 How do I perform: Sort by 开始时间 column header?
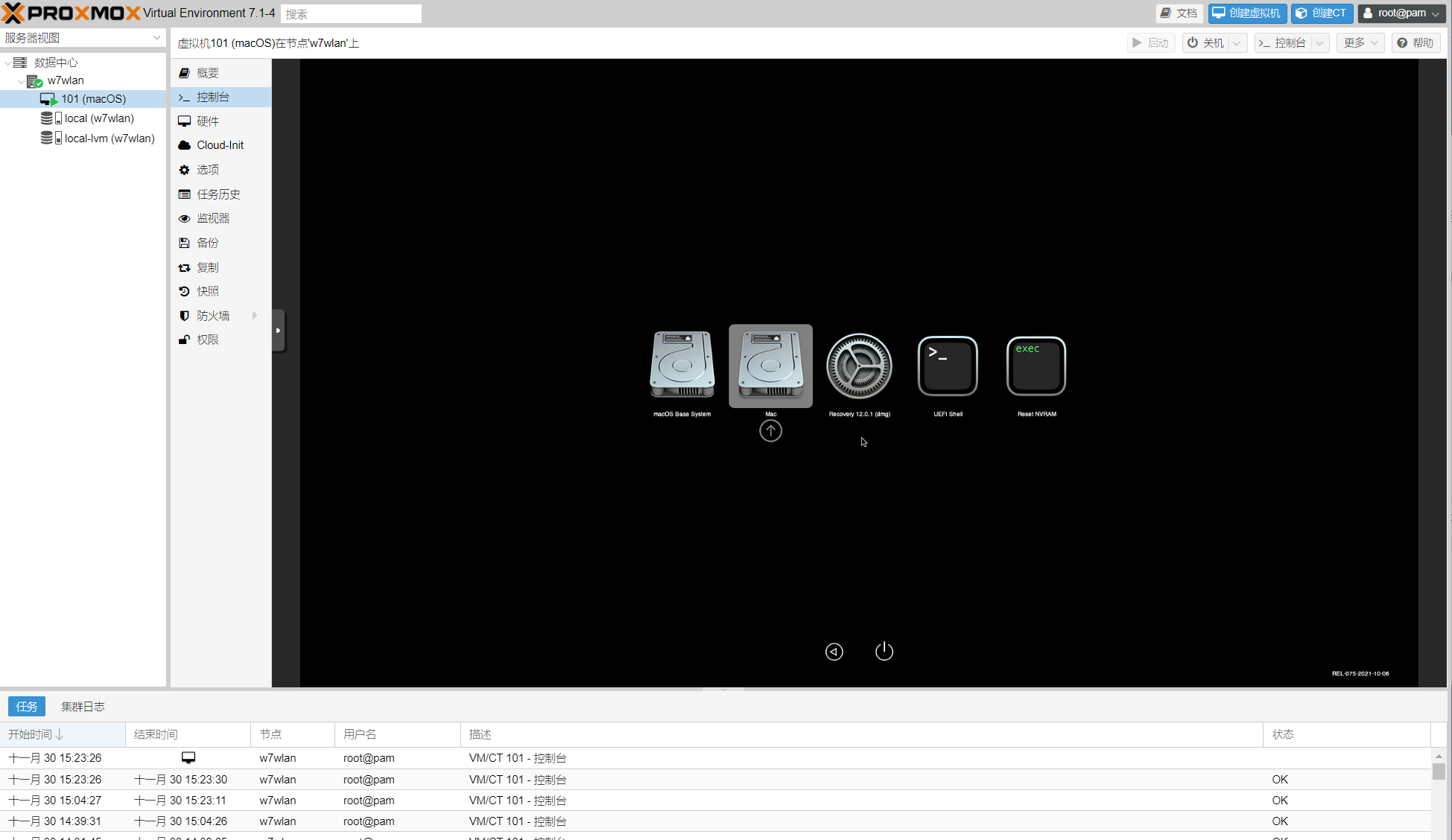coord(63,734)
